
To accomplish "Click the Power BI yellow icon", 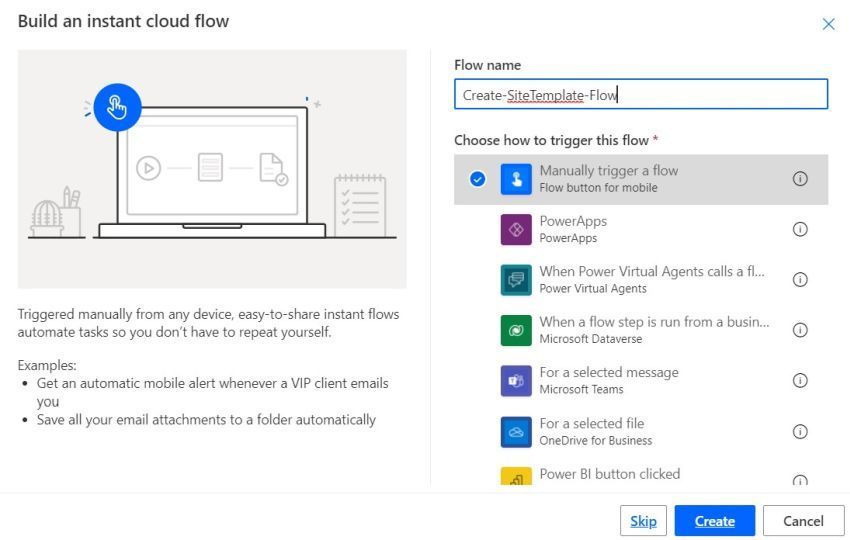I will [516, 477].
